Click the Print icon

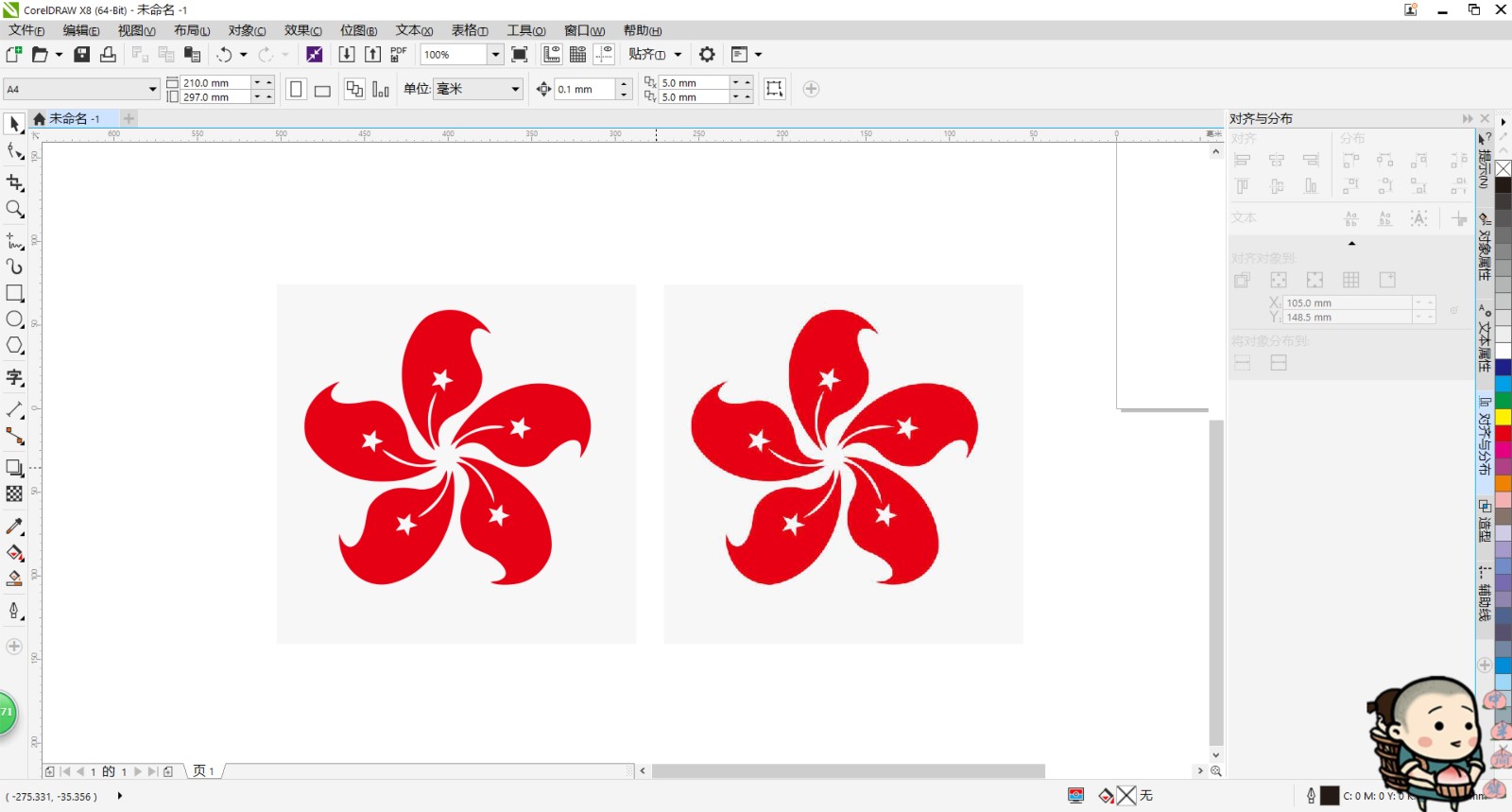pos(108,54)
